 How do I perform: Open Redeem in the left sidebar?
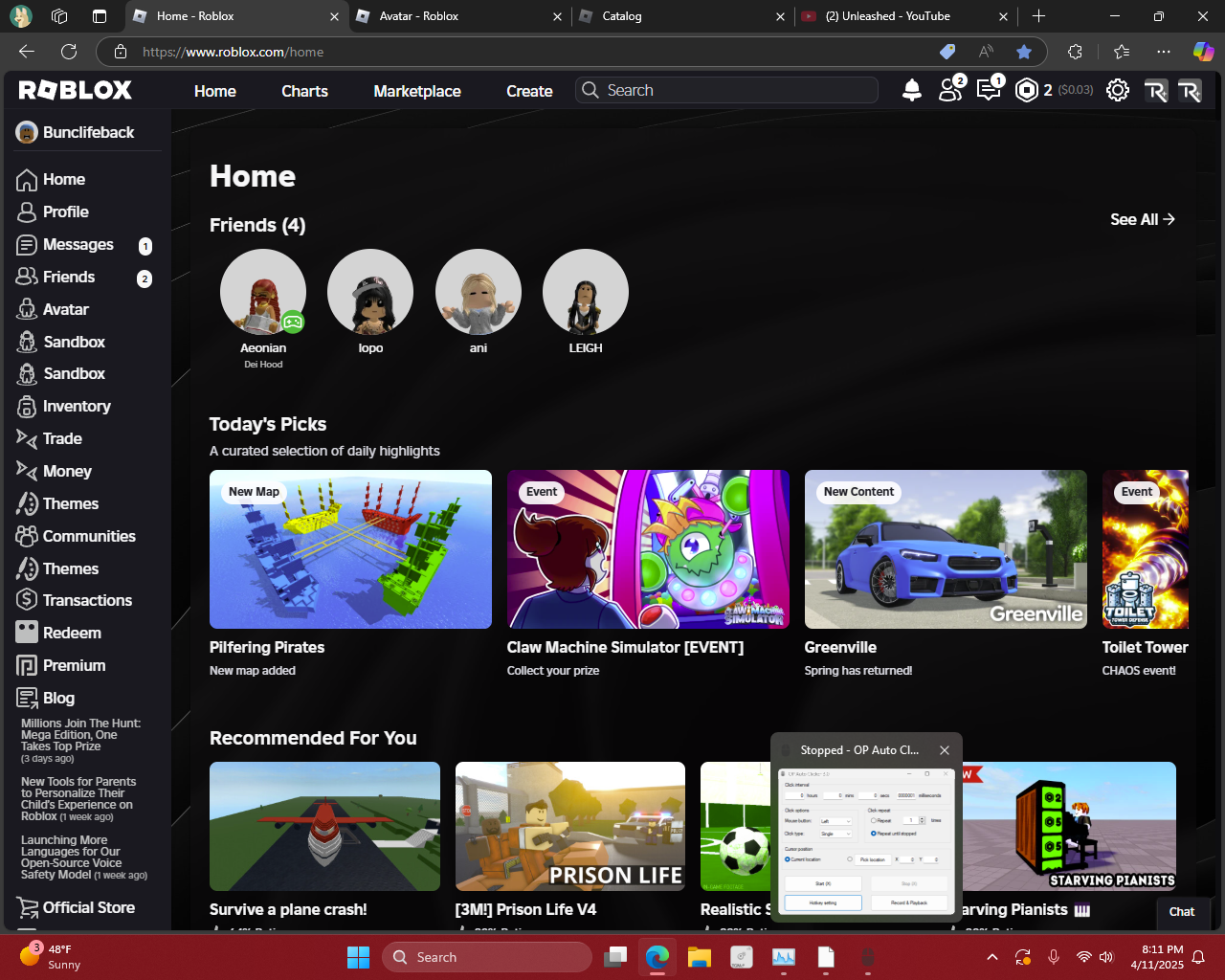click(58, 633)
